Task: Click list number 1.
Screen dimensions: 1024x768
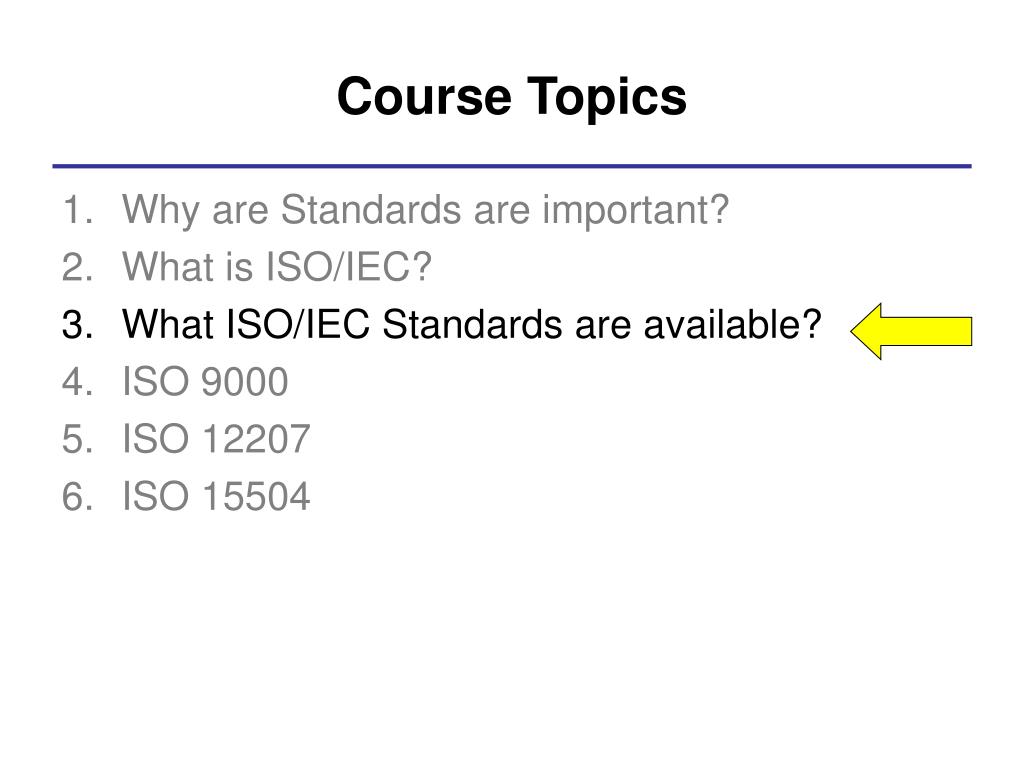Action: coord(77,210)
